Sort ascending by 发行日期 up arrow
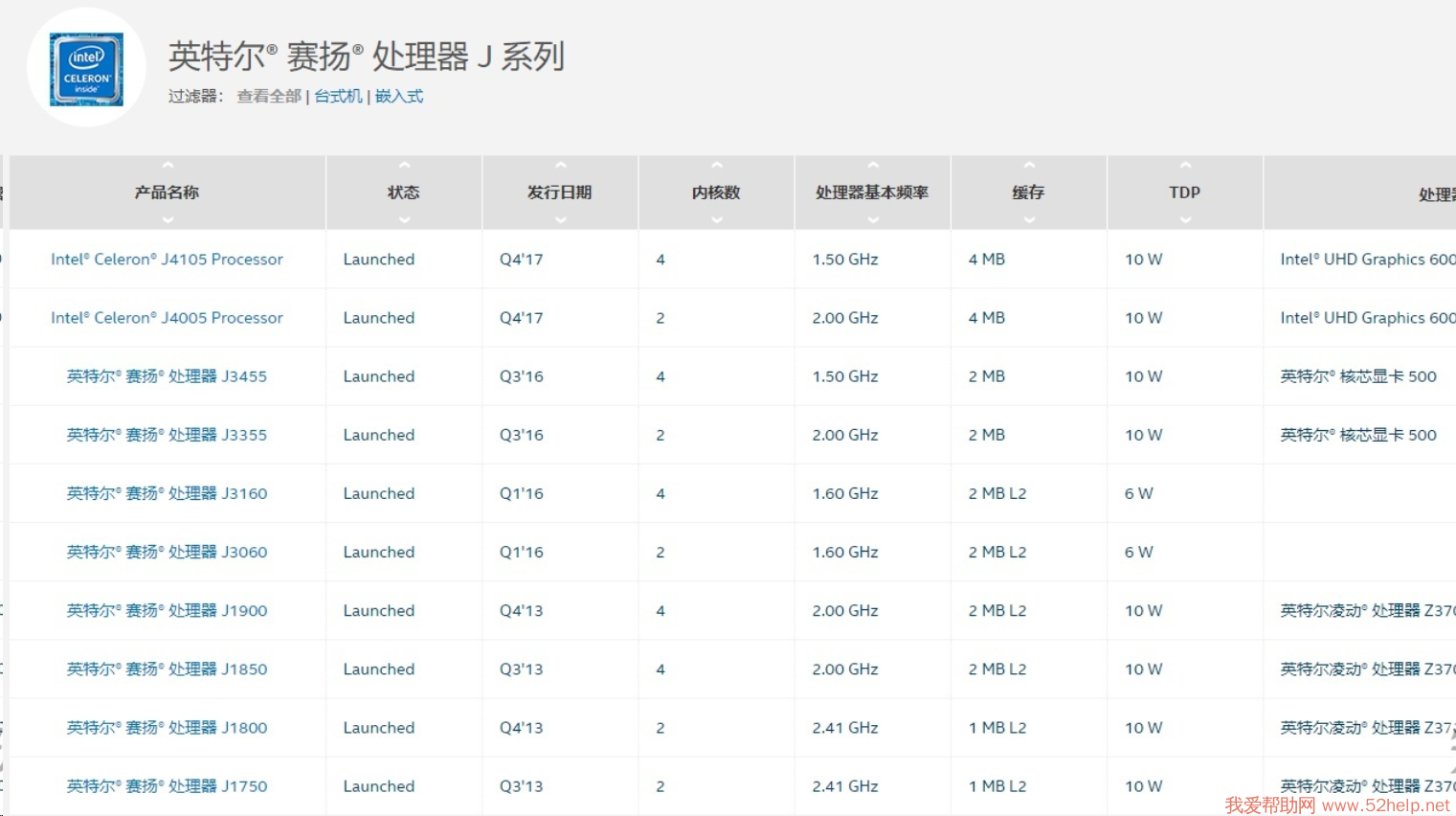This screenshot has height=816, width=1456. pos(560,166)
